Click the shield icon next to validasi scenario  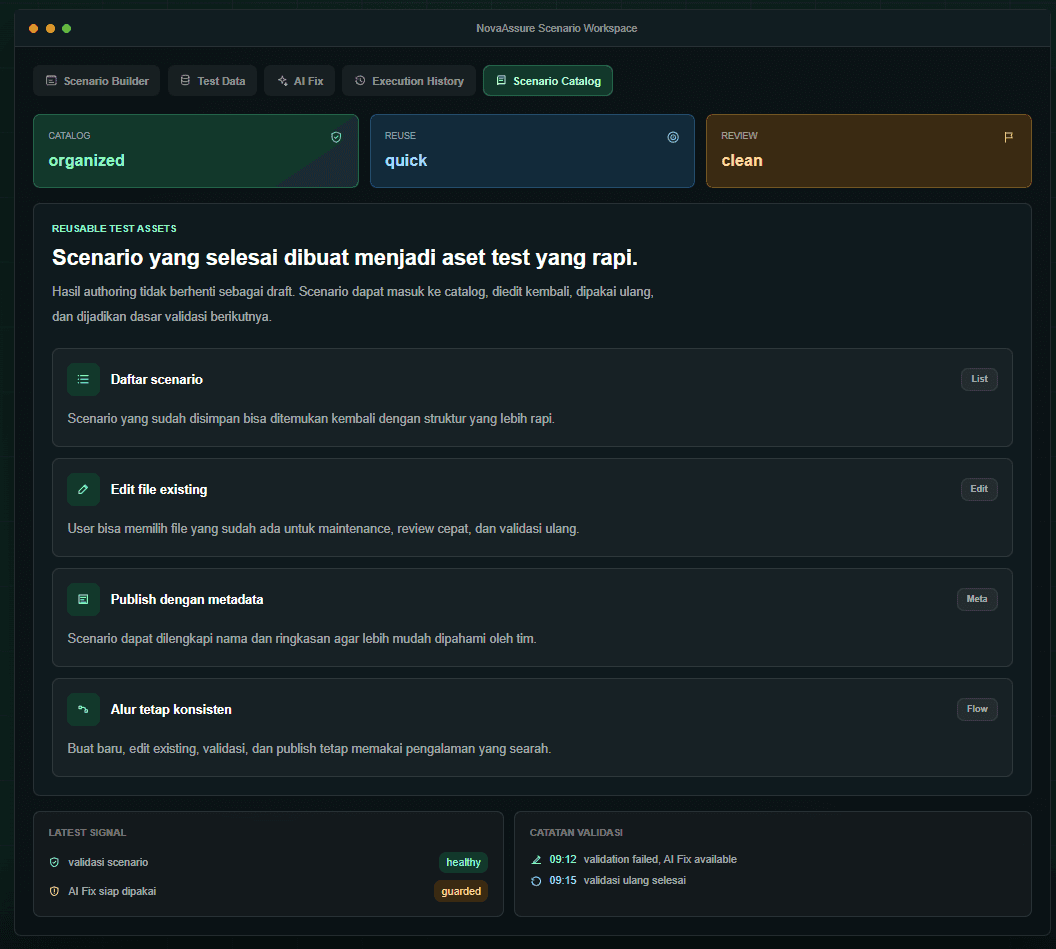[x=55, y=862]
